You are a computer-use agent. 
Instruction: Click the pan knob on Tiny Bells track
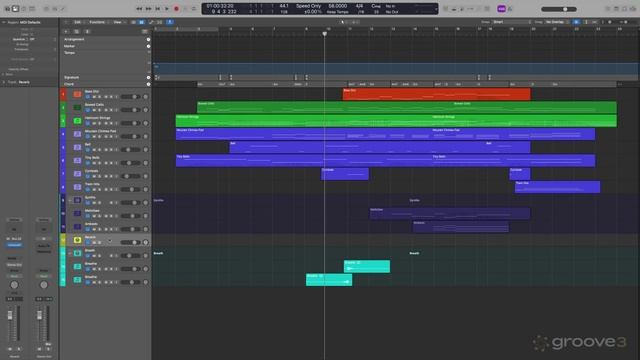[x=145, y=163]
